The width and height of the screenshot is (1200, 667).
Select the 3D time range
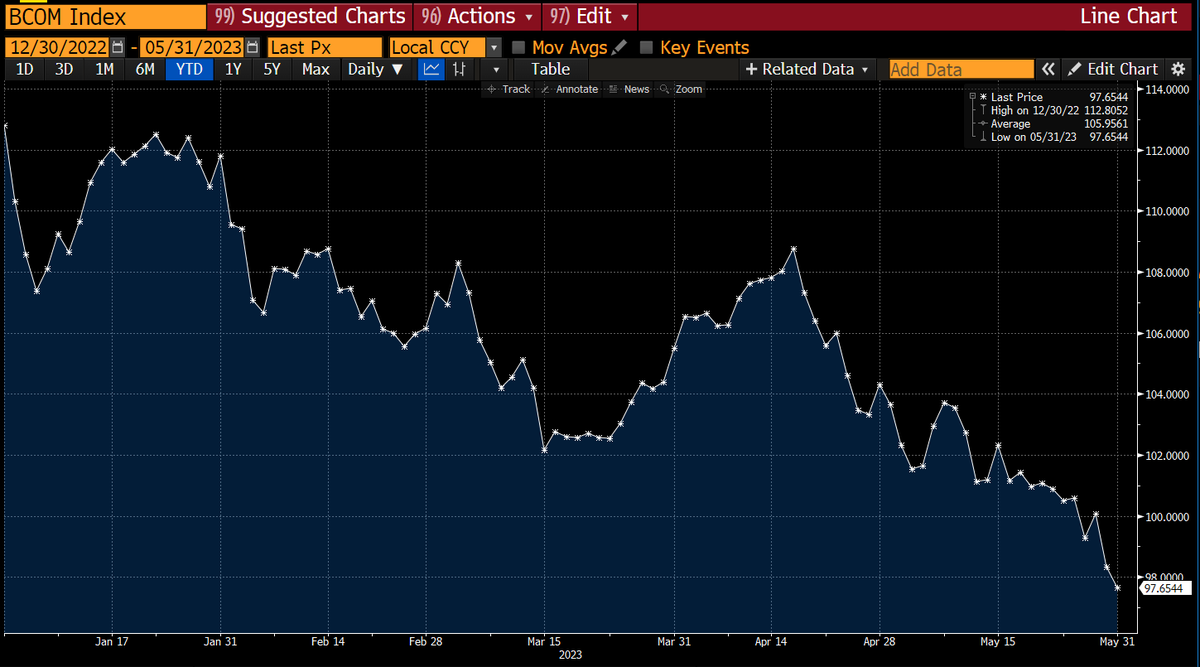[64, 69]
